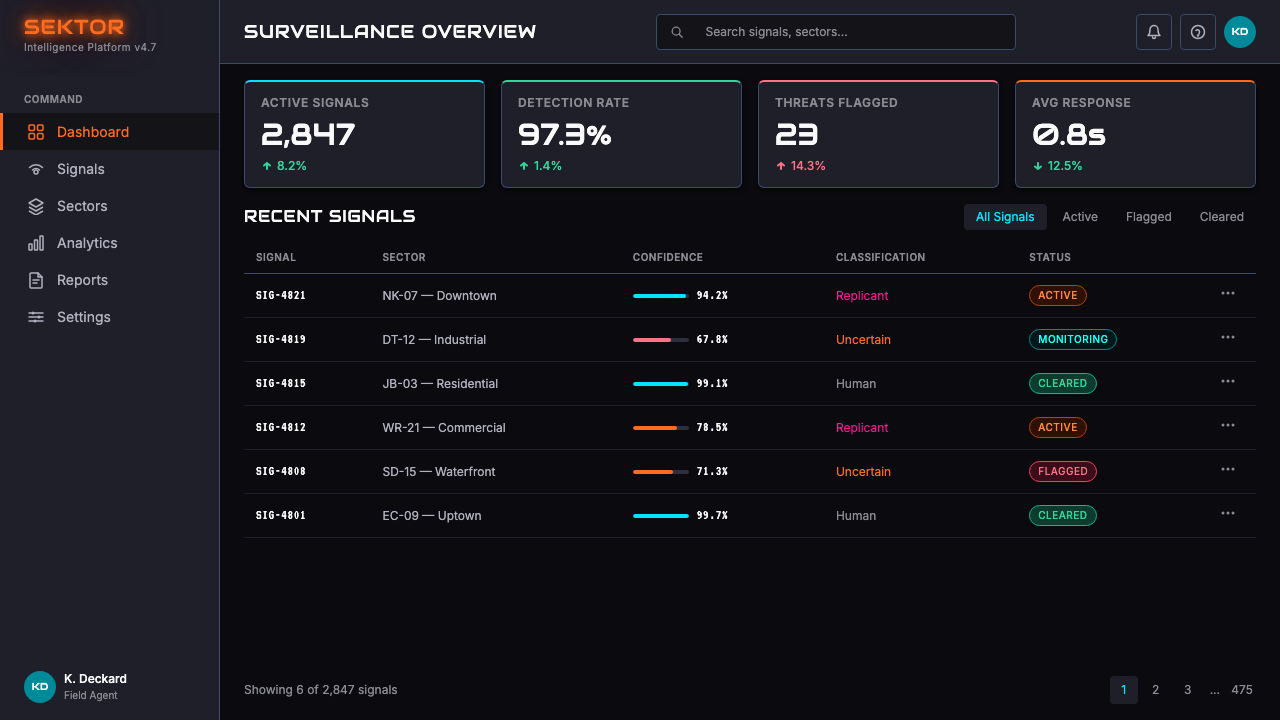Image resolution: width=1280 pixels, height=720 pixels.
Task: Switch to the Flagged filter tab
Action: 1148,217
